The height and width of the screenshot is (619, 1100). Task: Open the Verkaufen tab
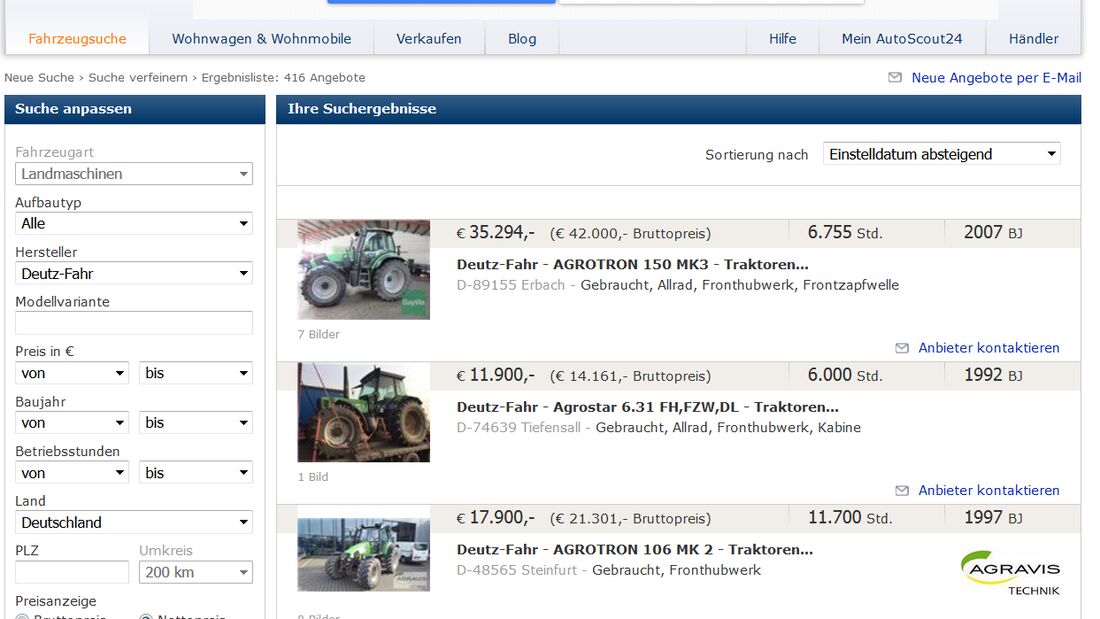[x=429, y=39]
